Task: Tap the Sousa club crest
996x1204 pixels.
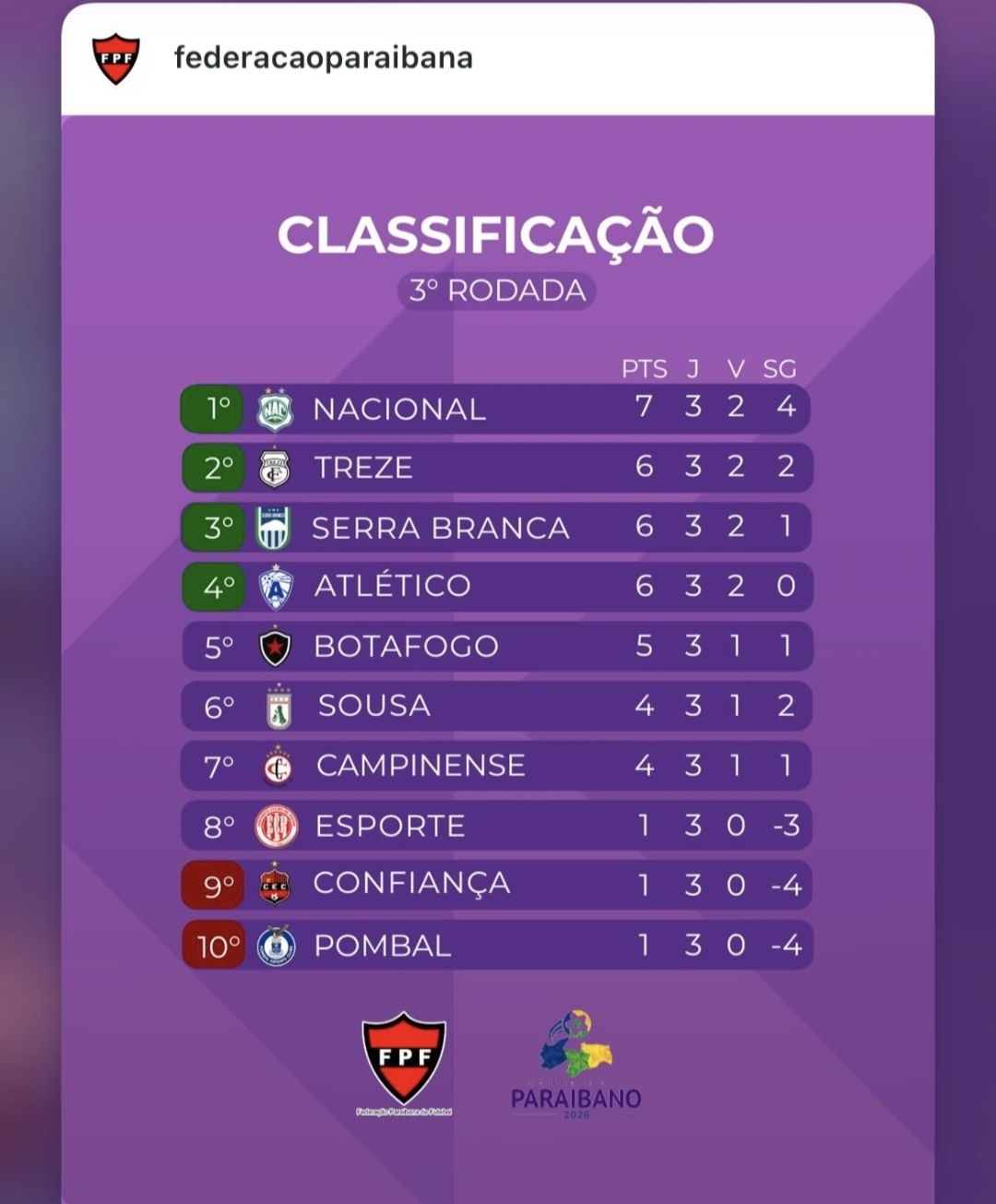Action: pyautogui.click(x=279, y=708)
